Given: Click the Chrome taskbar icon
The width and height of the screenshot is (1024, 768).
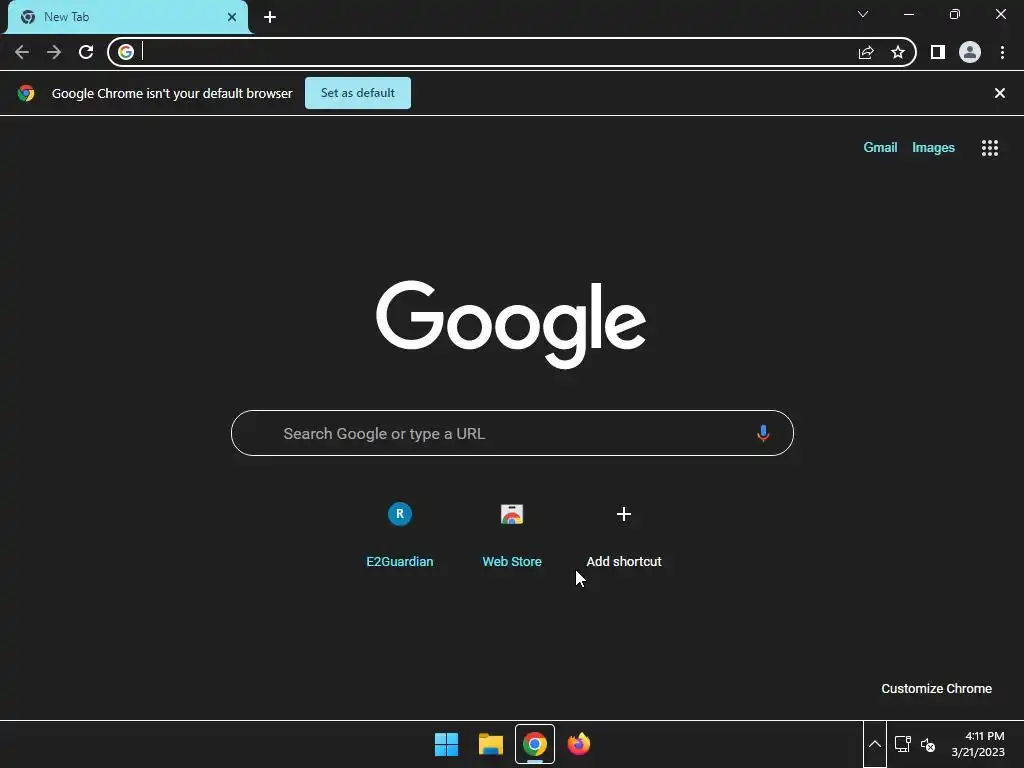Looking at the screenshot, I should pos(535,744).
